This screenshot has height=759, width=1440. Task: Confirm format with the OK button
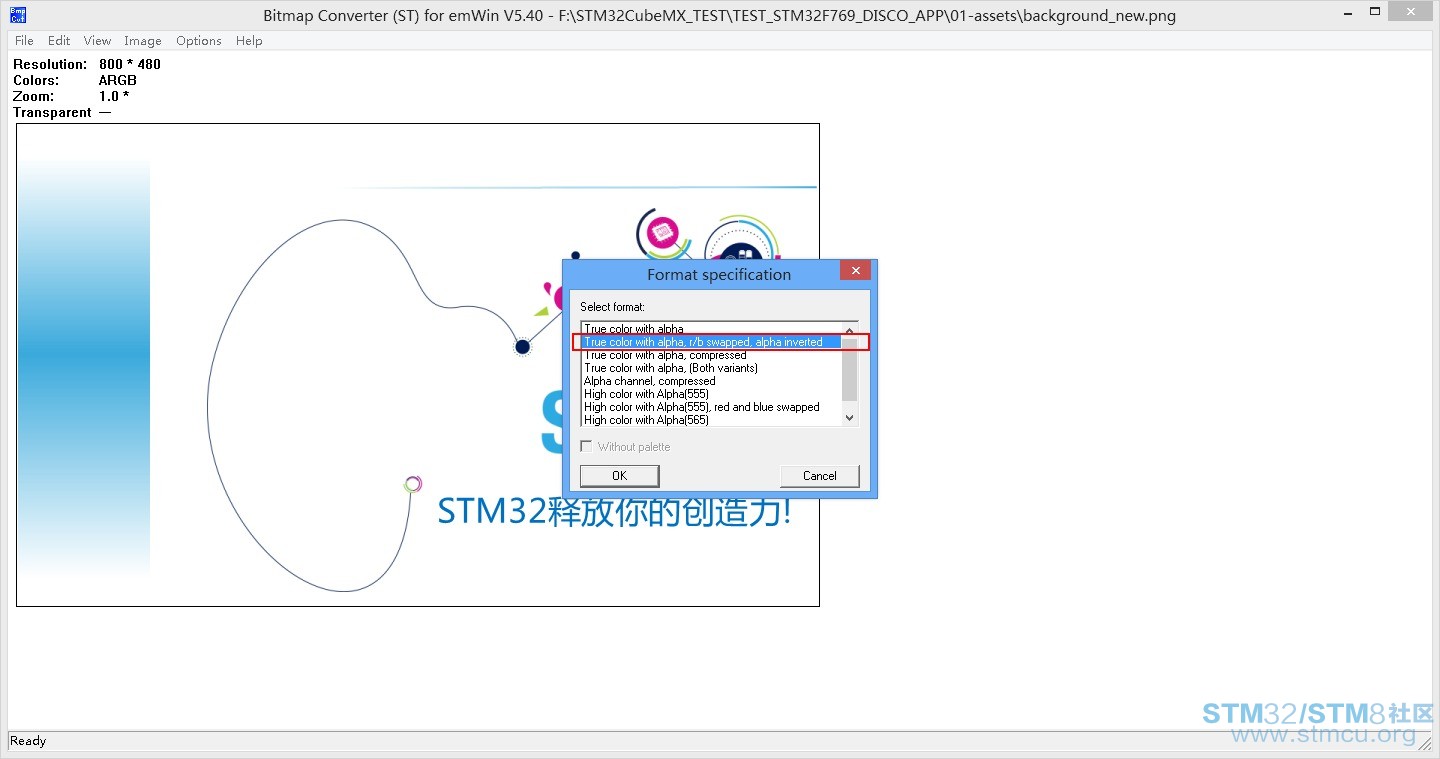[x=620, y=476]
